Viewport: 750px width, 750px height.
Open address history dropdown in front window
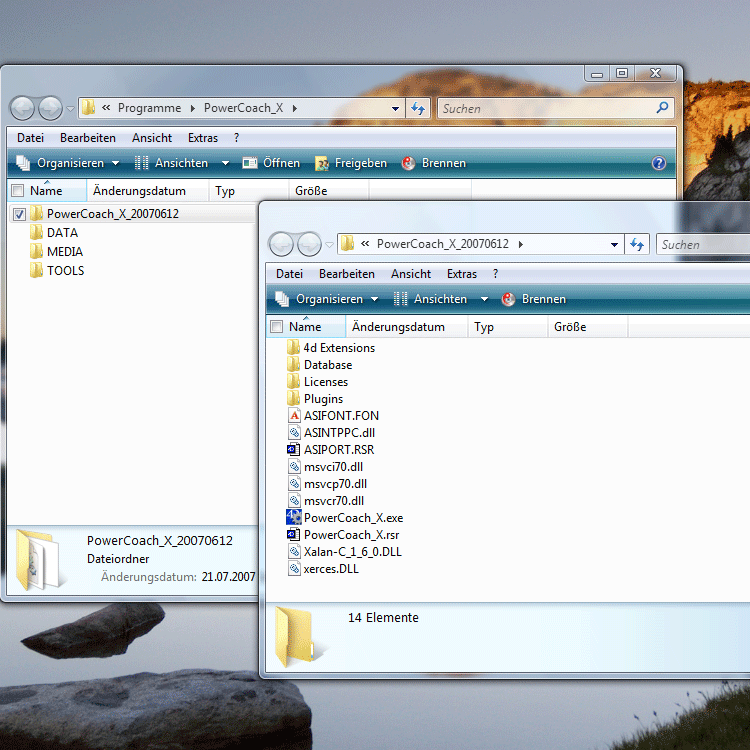614,244
